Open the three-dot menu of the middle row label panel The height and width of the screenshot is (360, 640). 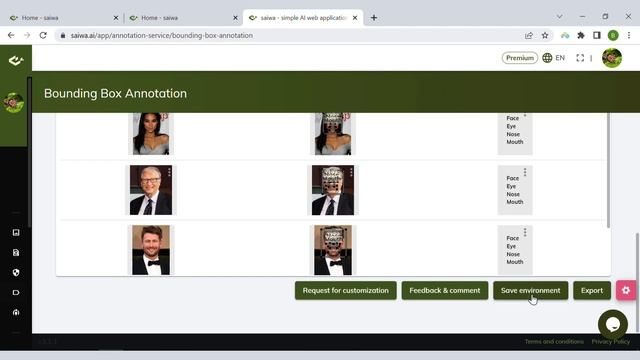525,172
